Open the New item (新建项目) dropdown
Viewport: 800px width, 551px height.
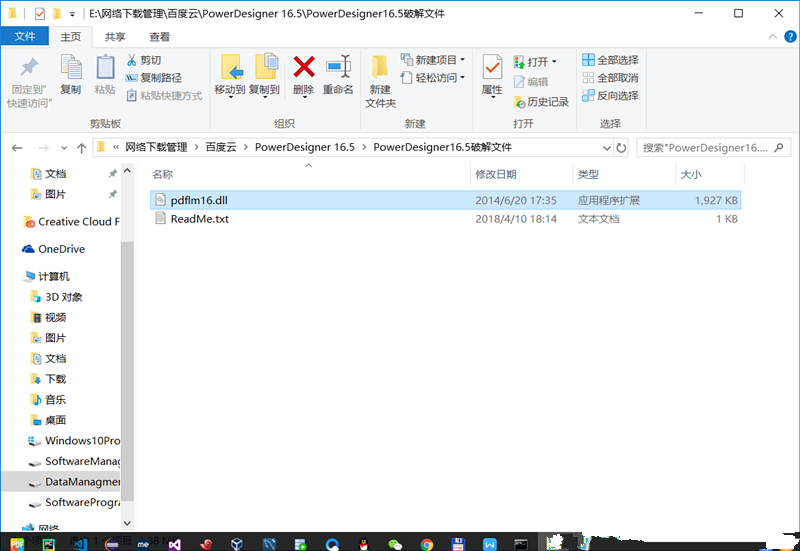[433, 60]
